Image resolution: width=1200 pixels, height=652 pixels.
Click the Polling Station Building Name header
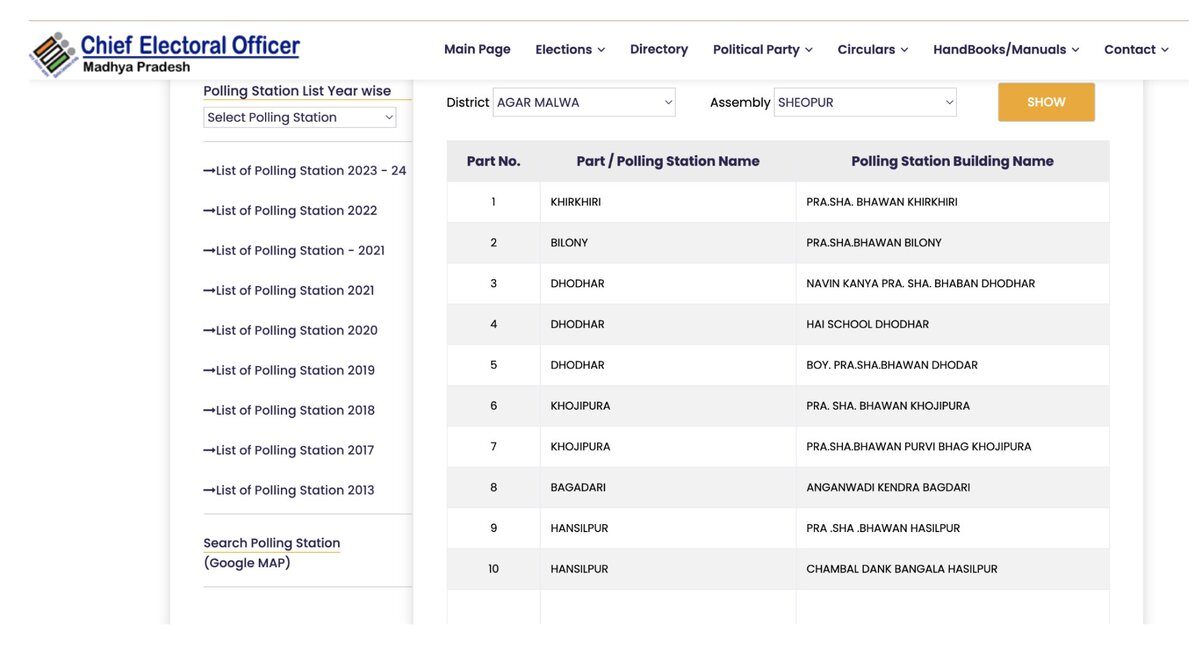(x=953, y=161)
